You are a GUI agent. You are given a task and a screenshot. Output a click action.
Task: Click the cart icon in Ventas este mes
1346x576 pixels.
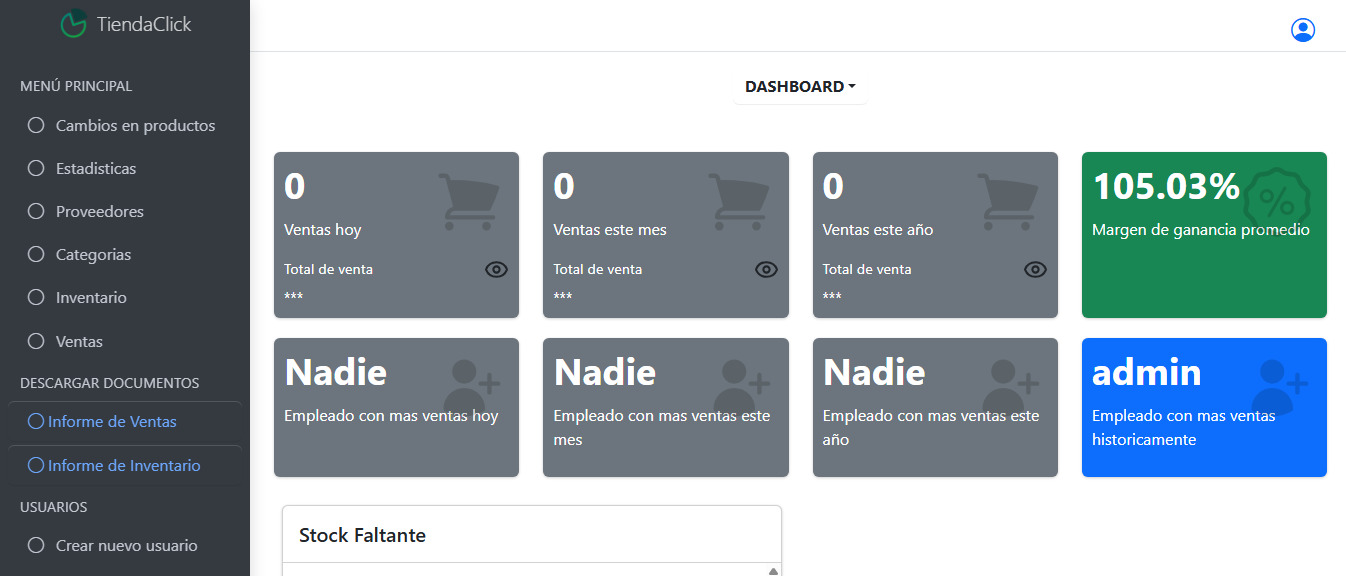[x=738, y=201]
